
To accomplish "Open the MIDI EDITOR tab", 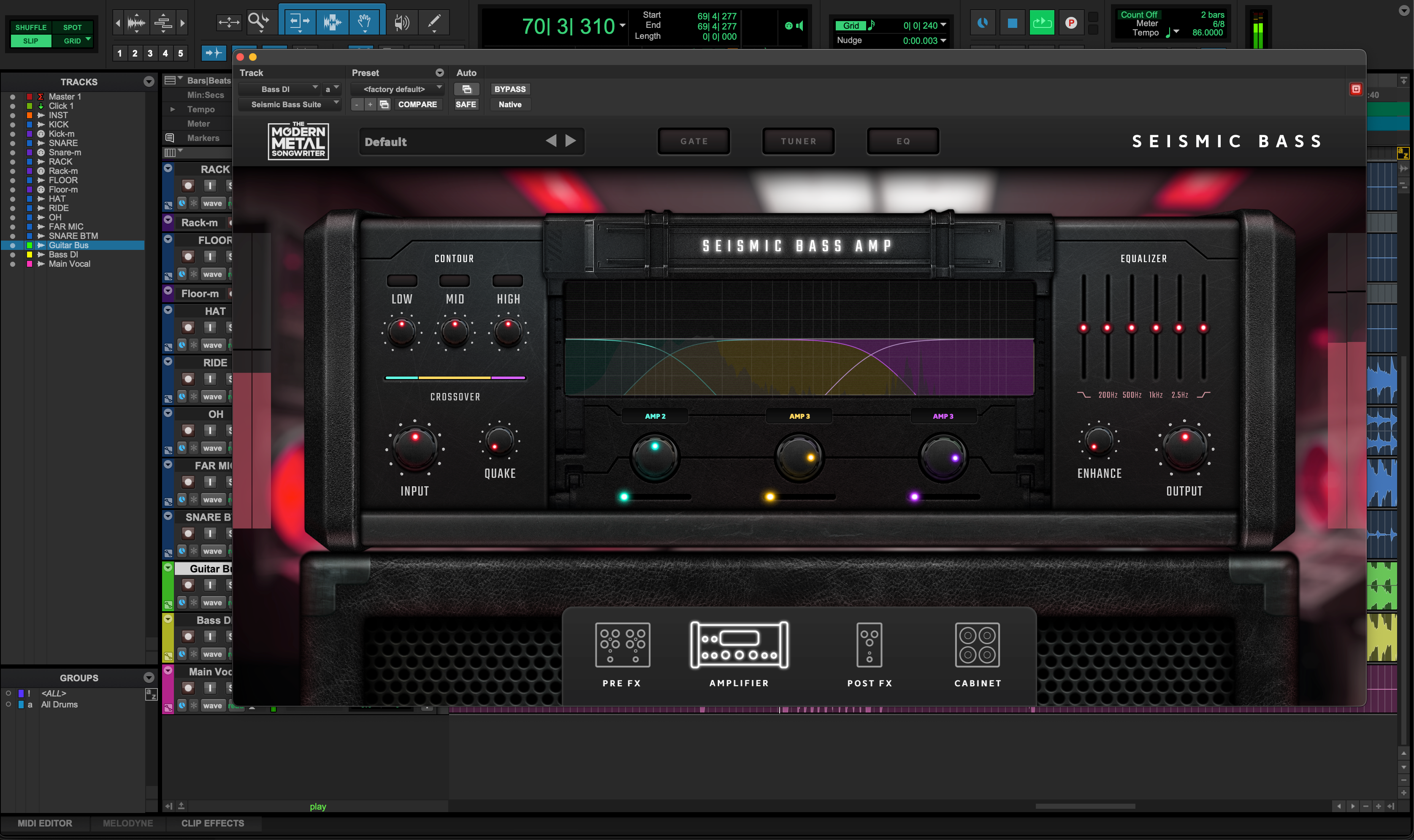I will click(45, 823).
